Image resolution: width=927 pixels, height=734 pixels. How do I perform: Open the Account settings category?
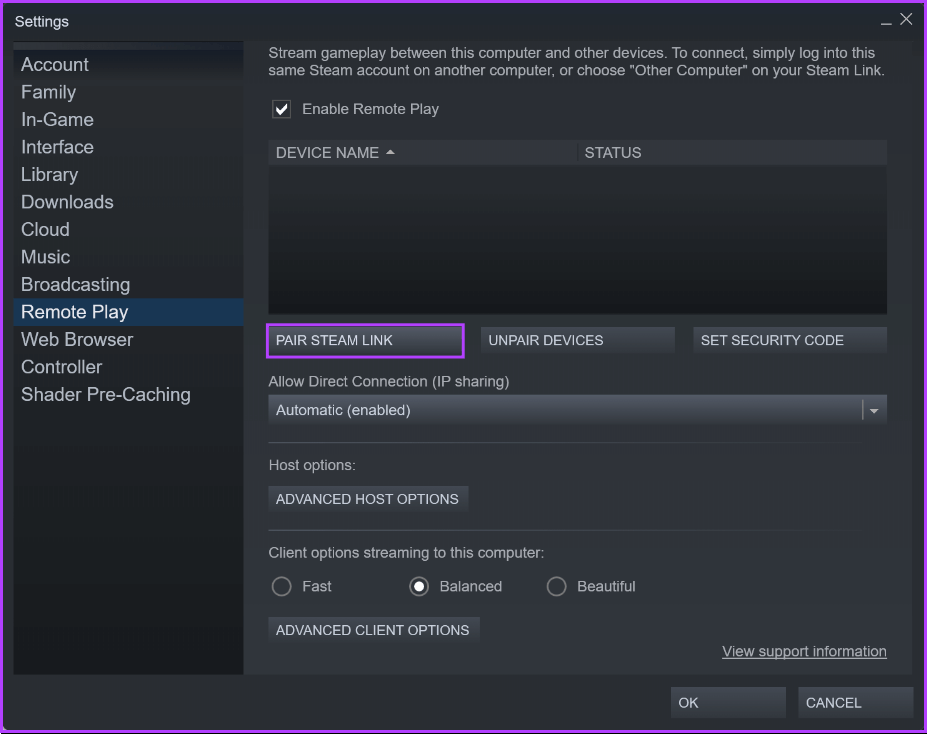tap(128, 64)
